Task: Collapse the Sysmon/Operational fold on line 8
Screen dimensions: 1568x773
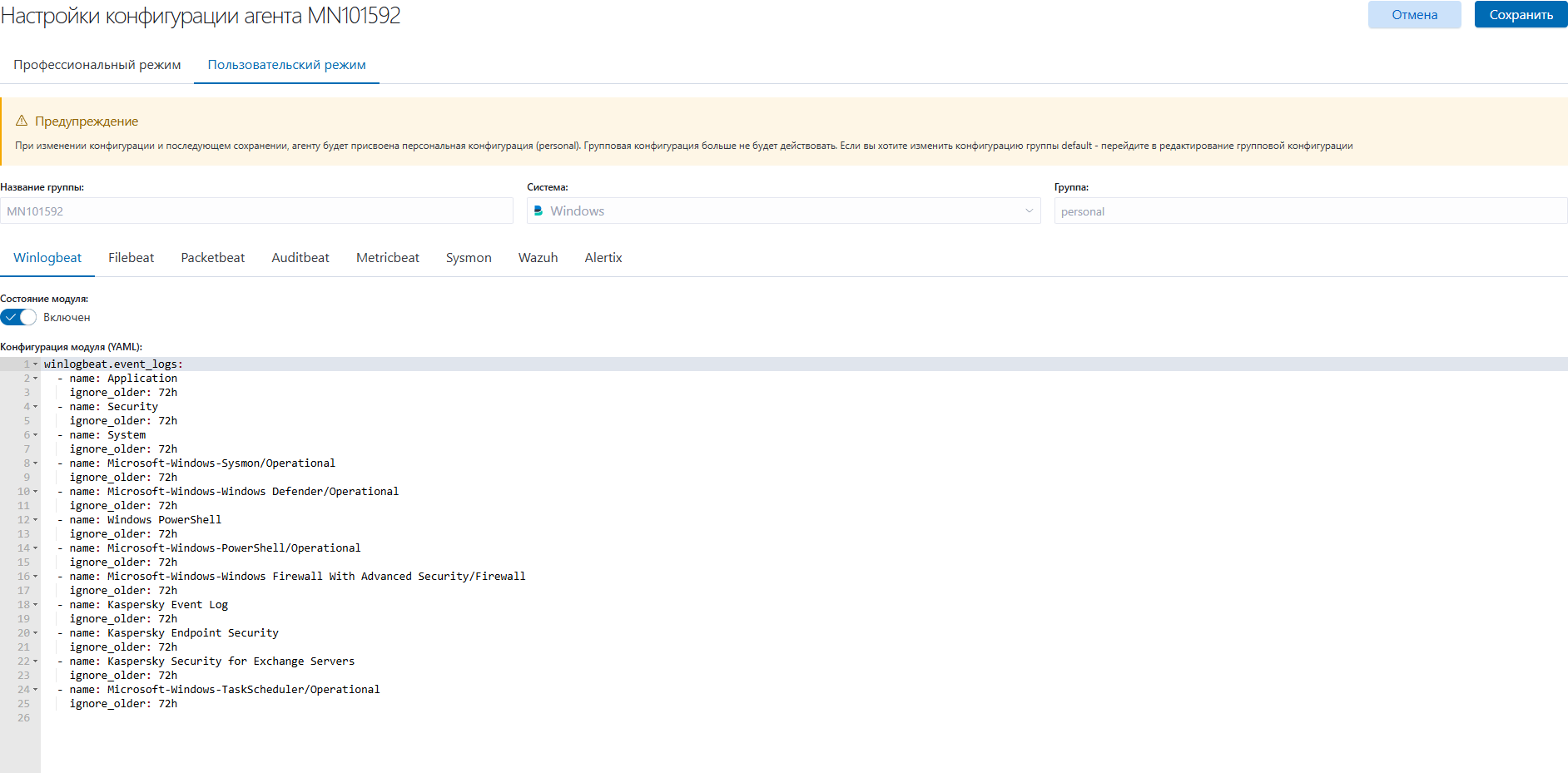Action: coord(36,463)
